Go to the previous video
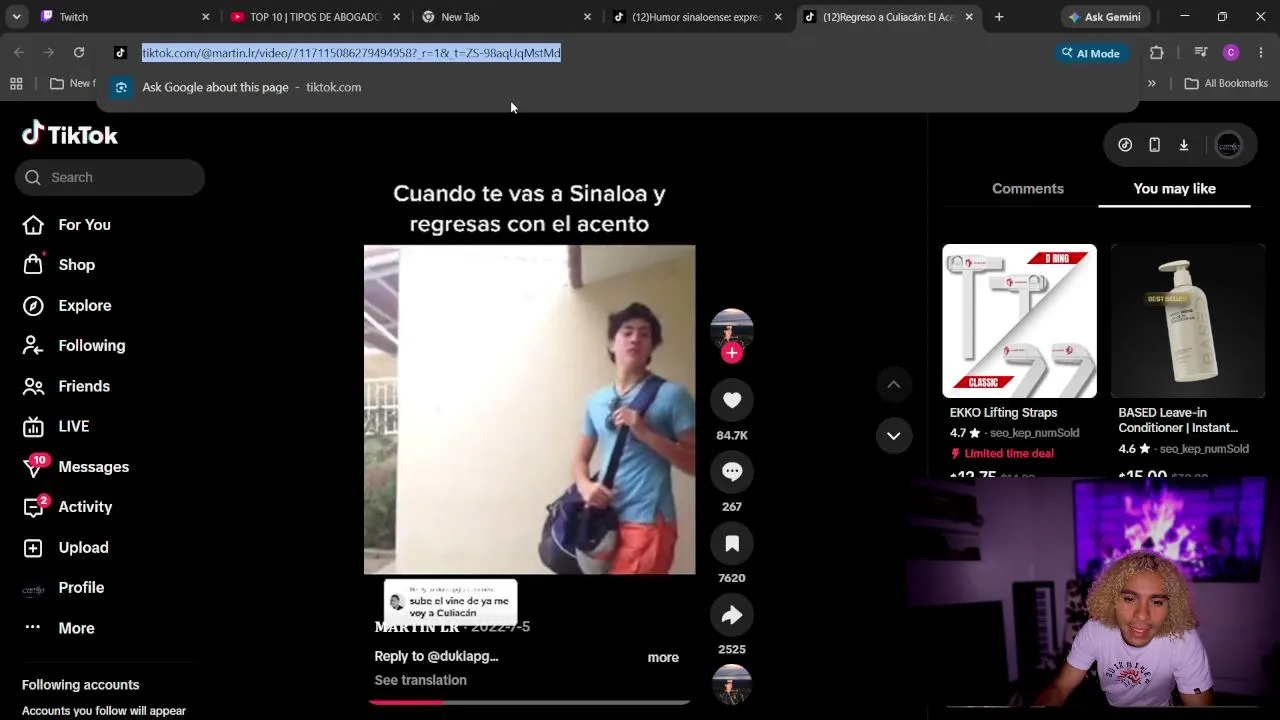Screen dimensions: 1280x720 pyautogui.click(x=894, y=384)
